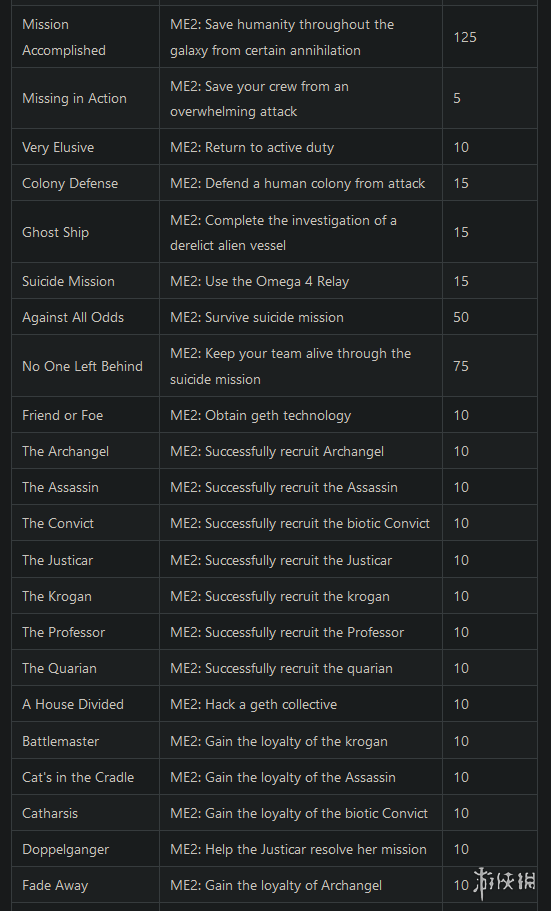Select Colony Defense description text
This screenshot has width=551, height=911.
[x=298, y=183]
